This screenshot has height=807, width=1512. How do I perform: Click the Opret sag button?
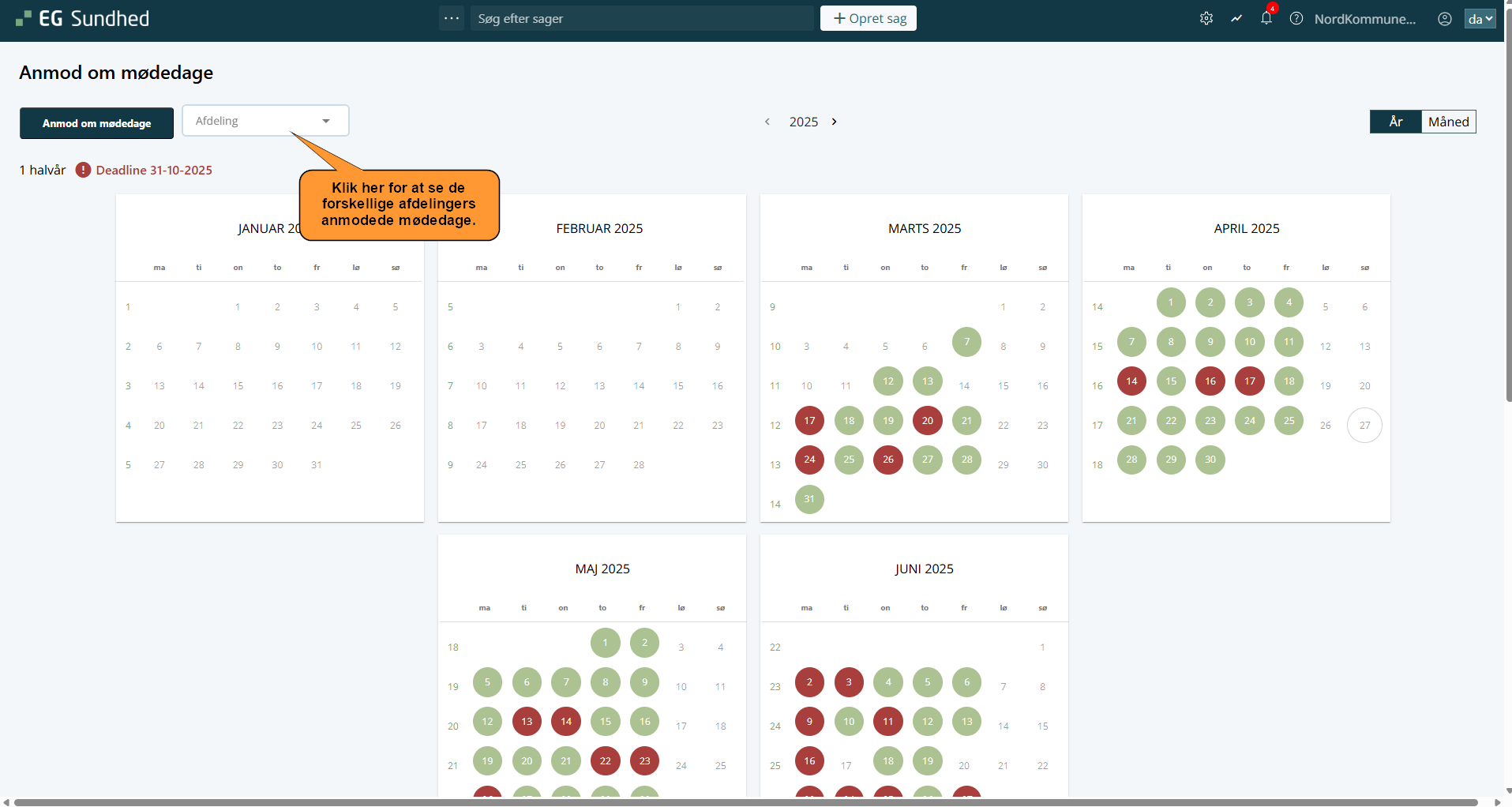(868, 18)
